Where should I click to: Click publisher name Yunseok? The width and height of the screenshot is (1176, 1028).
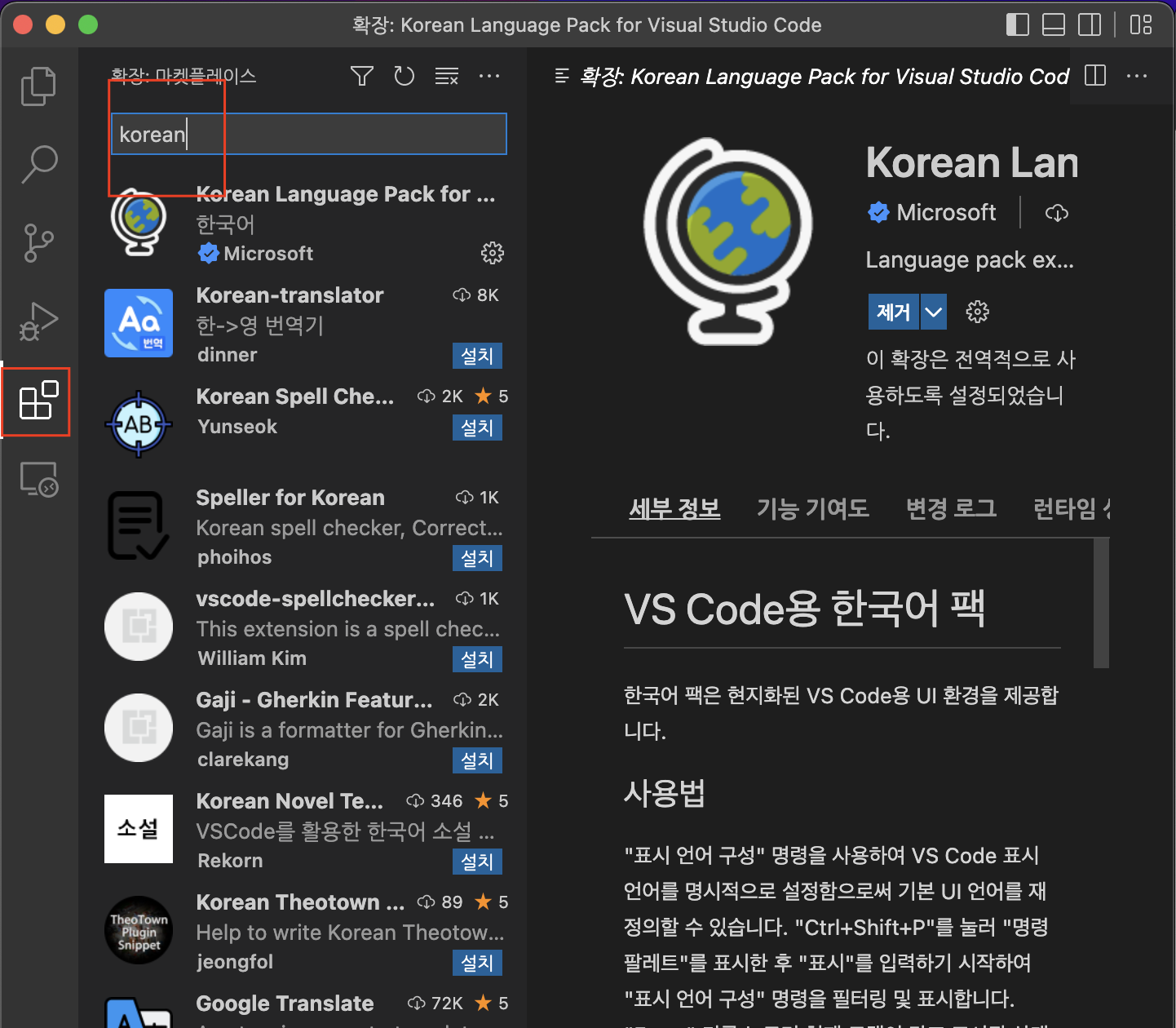pos(237,427)
